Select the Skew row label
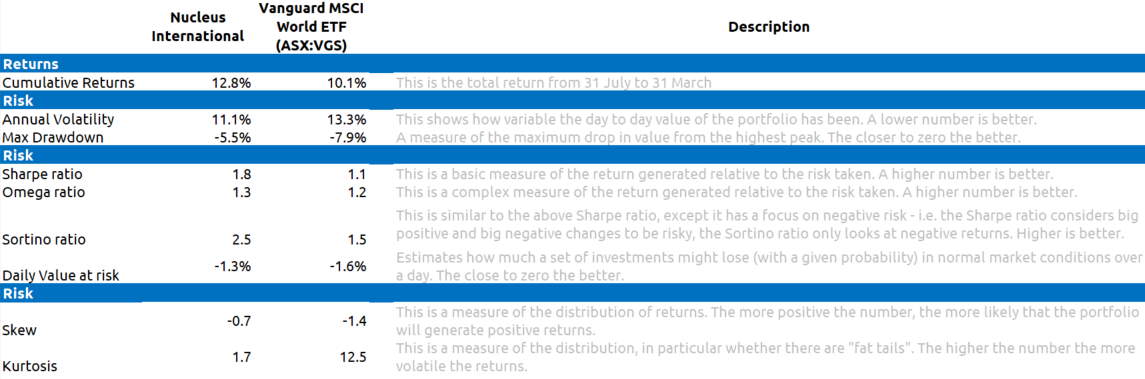The image size is (1145, 379). click(x=20, y=330)
